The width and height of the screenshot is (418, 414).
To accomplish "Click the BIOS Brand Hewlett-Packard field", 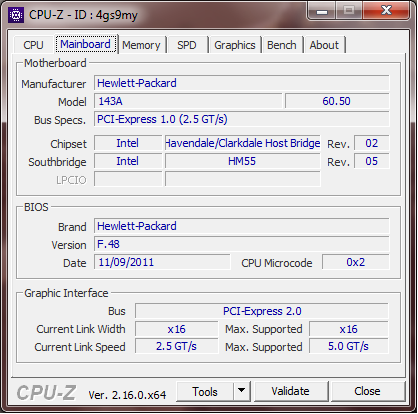I will [x=241, y=226].
